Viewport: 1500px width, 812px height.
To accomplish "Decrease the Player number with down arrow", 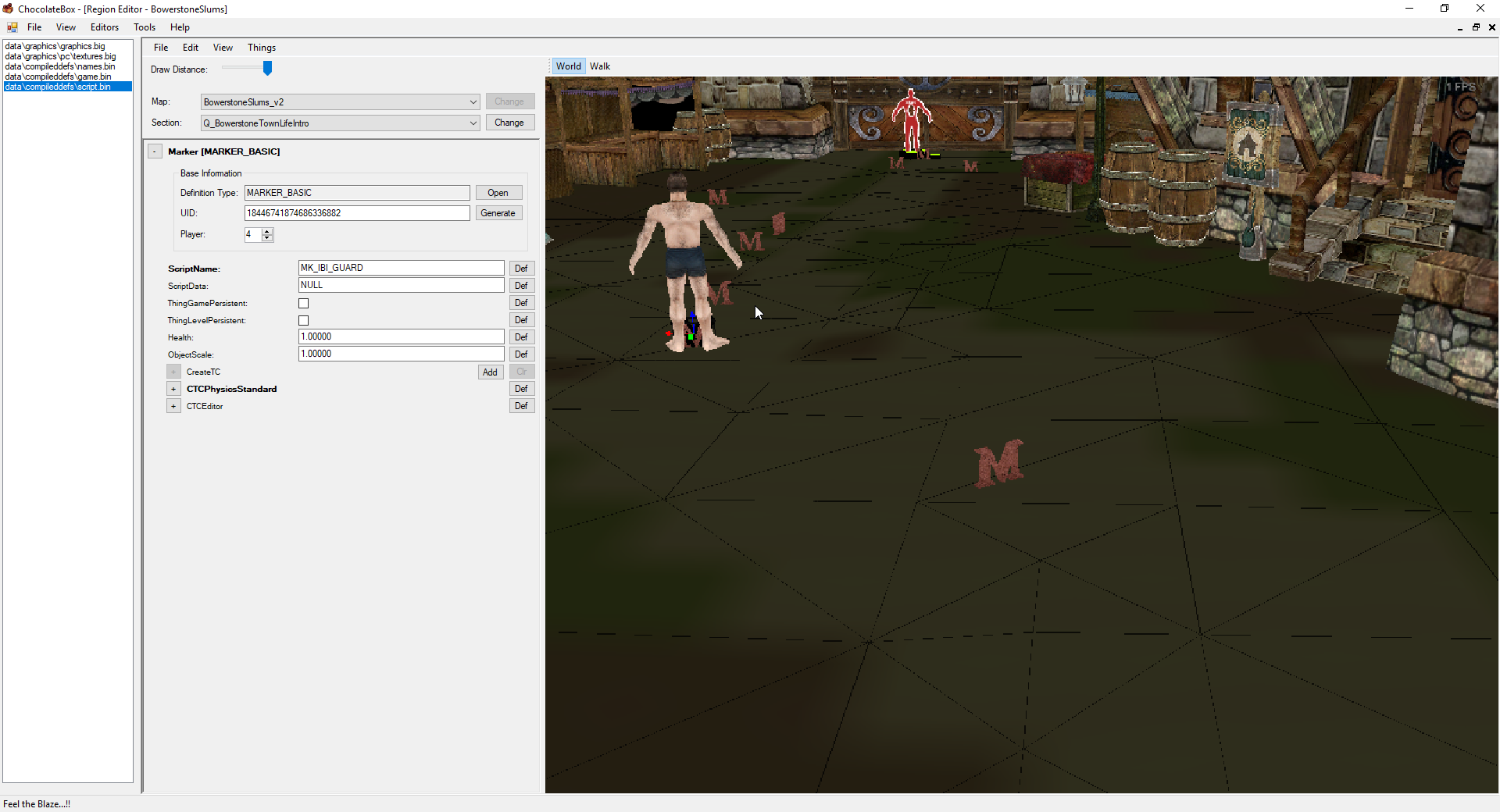I will point(268,237).
